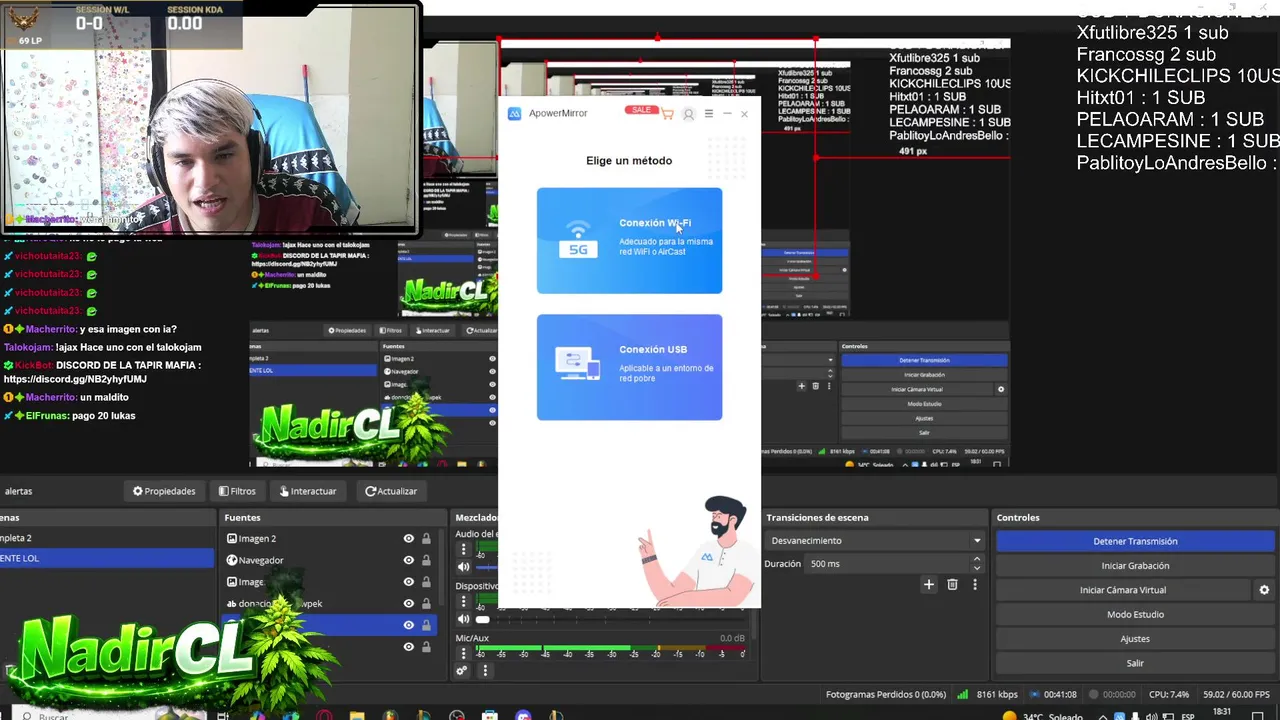Image resolution: width=1280 pixels, height=720 pixels.
Task: Open Dispositivo channel options (three dots)
Action: point(463,601)
